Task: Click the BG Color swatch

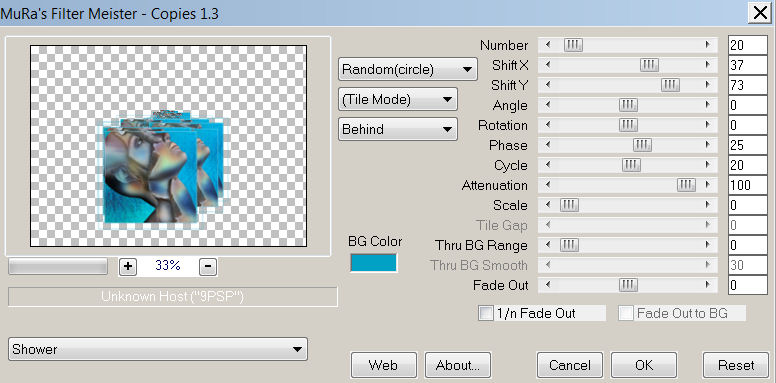Action: coord(374,263)
